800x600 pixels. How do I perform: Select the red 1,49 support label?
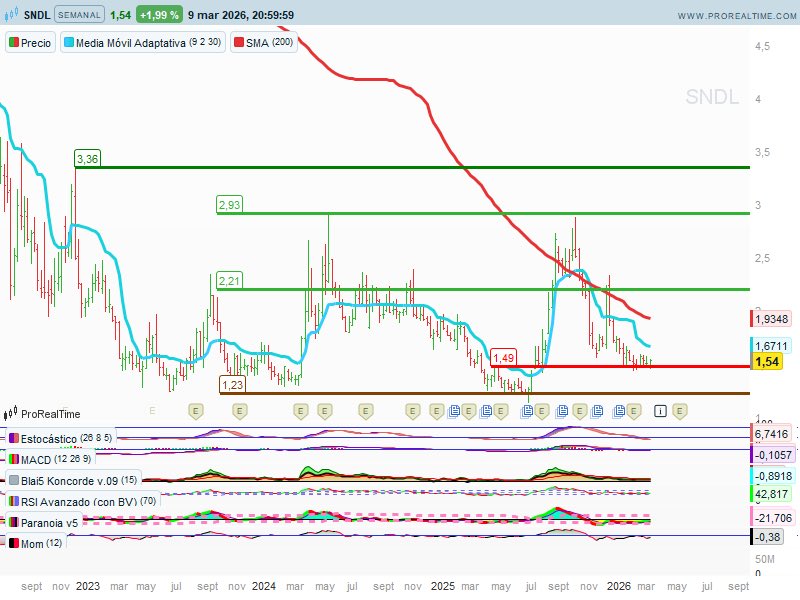pyautogui.click(x=504, y=358)
